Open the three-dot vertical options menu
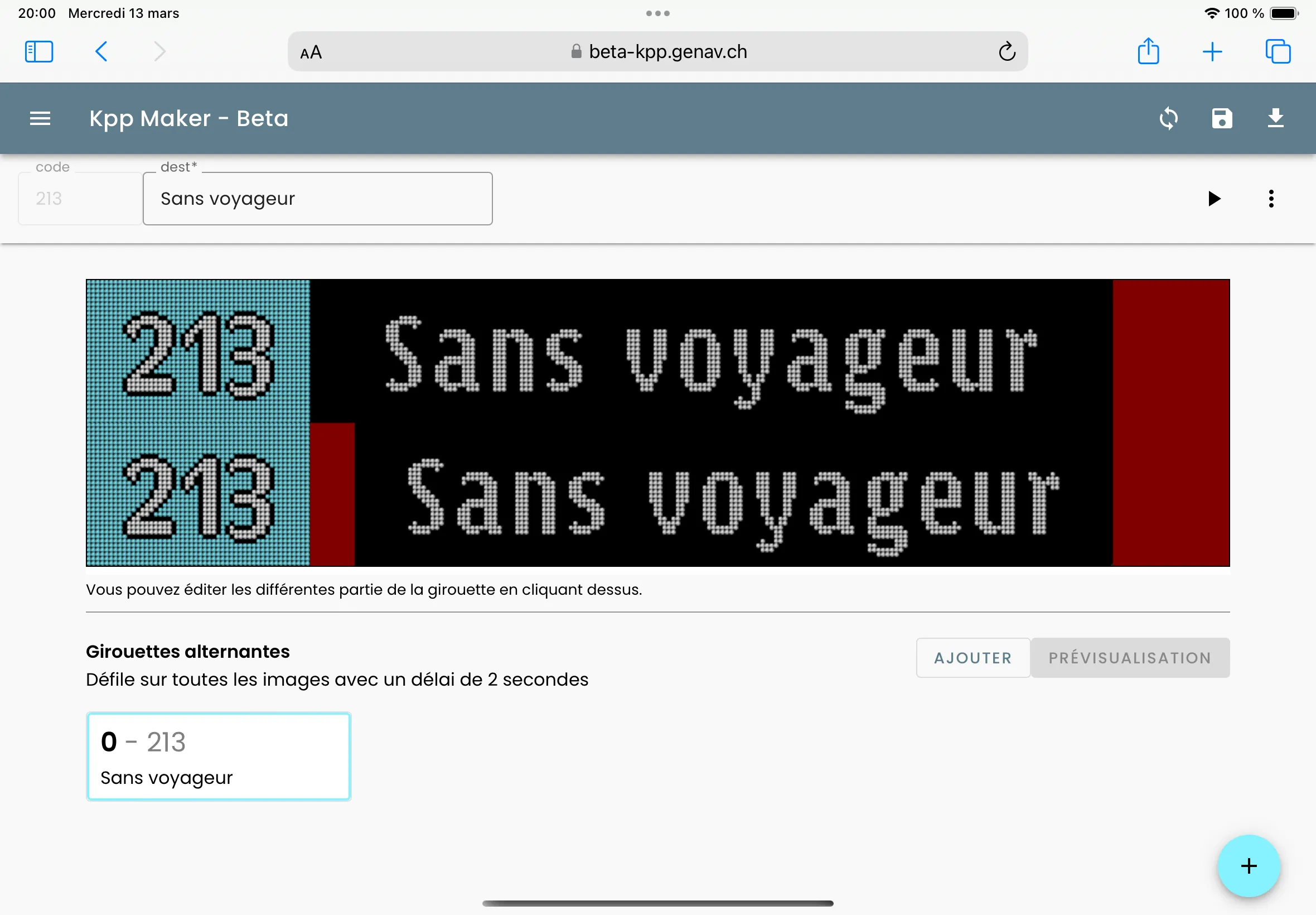 (1271, 199)
